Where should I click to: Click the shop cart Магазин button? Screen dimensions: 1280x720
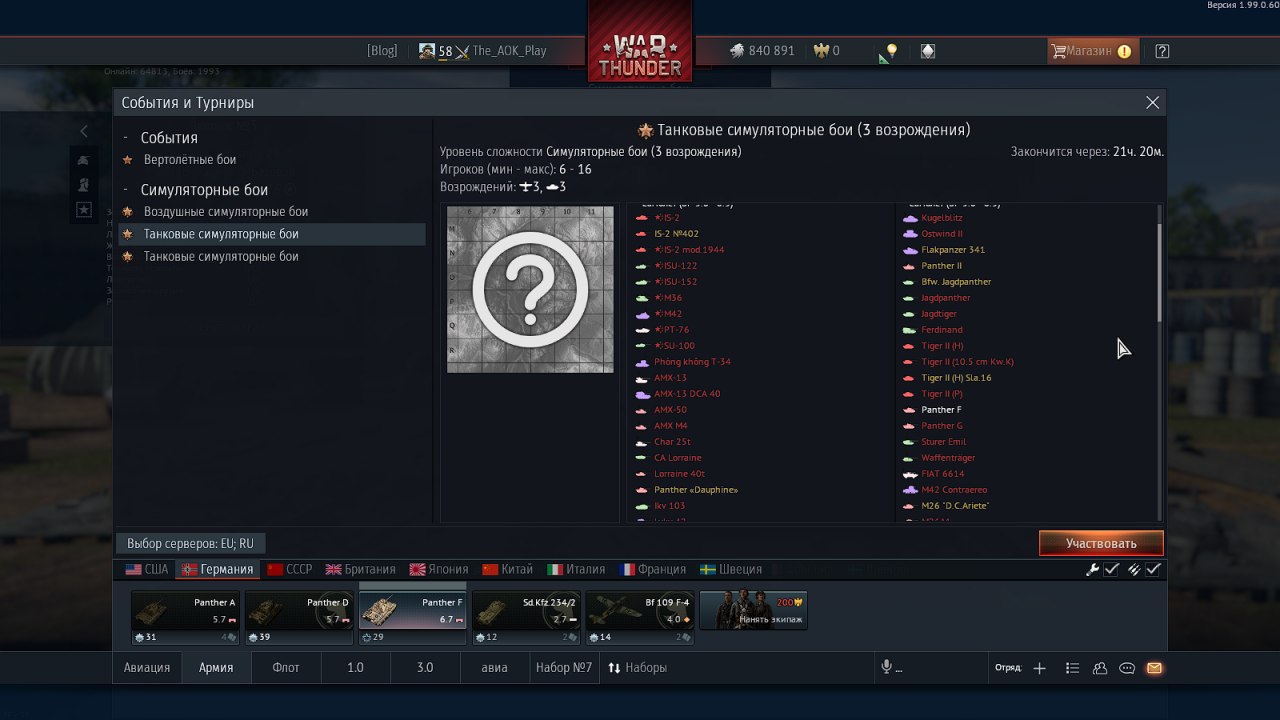pyautogui.click(x=1092, y=51)
